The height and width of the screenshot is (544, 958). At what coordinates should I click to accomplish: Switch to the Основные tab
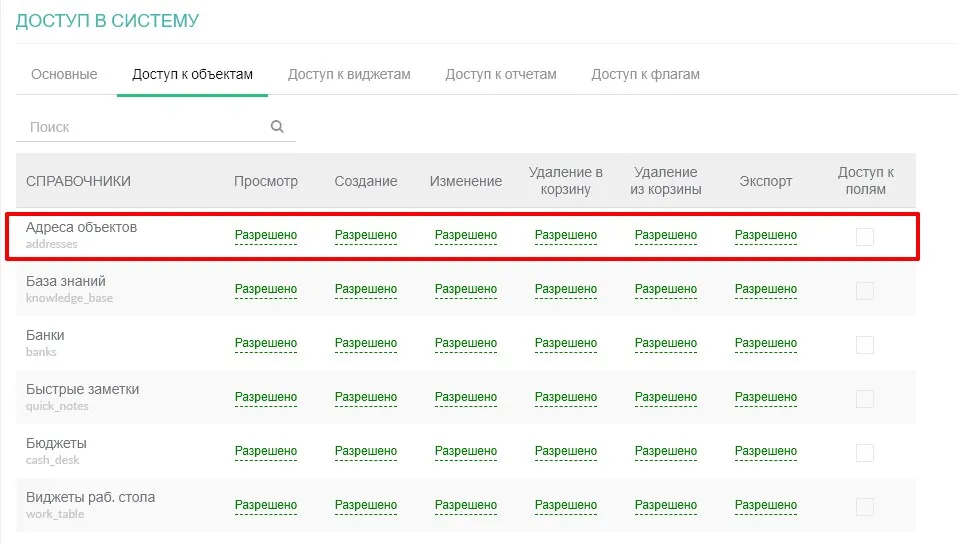pos(64,74)
